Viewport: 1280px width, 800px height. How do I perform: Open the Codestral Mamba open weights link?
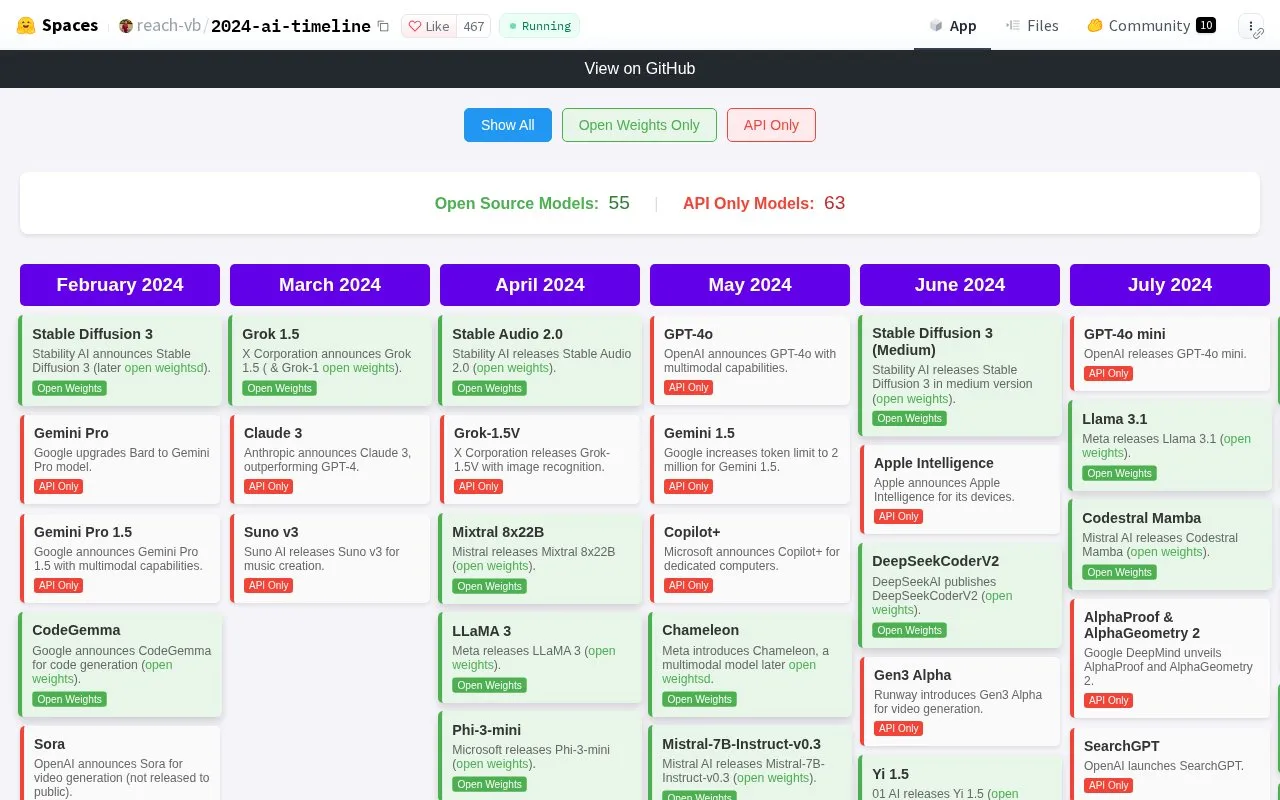click(x=1167, y=552)
